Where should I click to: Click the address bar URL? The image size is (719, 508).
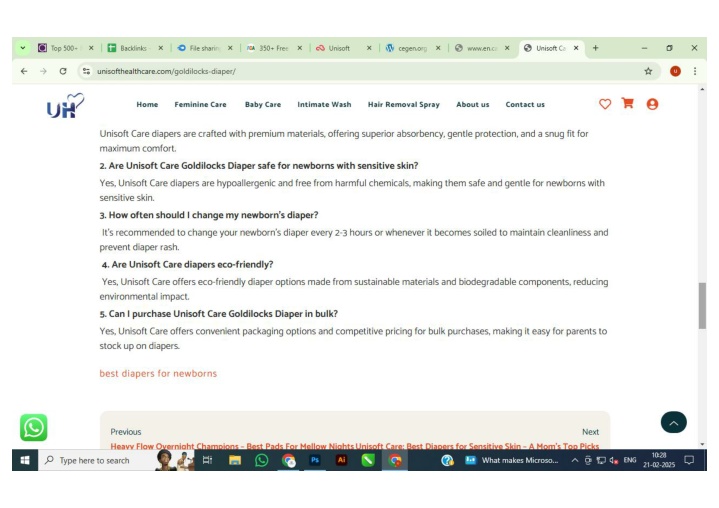tap(166, 71)
